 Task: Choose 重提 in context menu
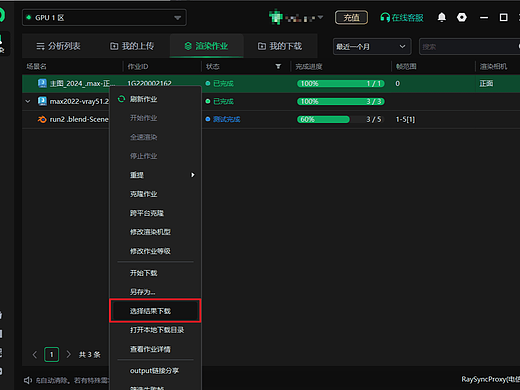(x=155, y=175)
